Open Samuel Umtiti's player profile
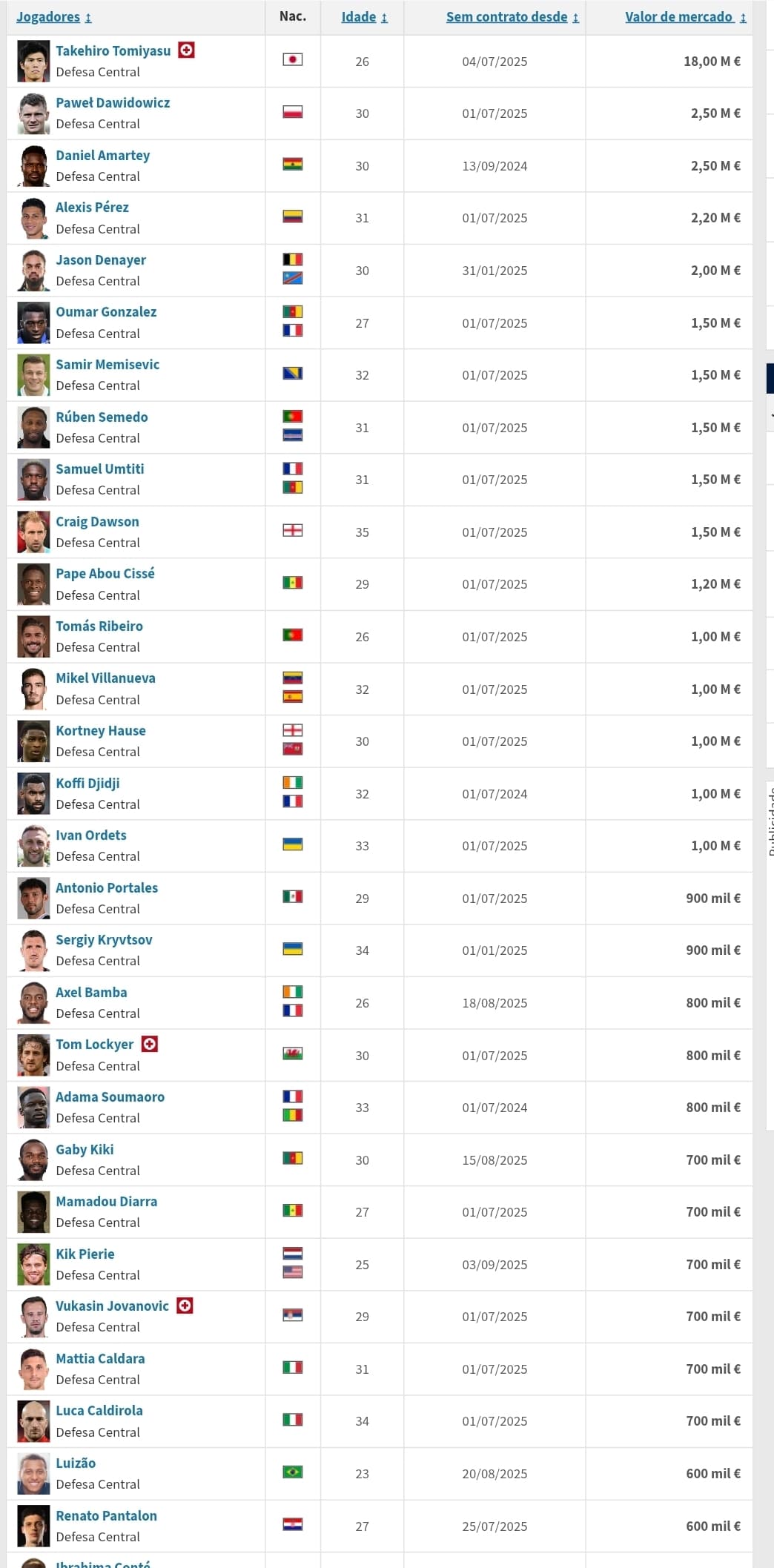This screenshot has height=1568, width=774. point(100,469)
